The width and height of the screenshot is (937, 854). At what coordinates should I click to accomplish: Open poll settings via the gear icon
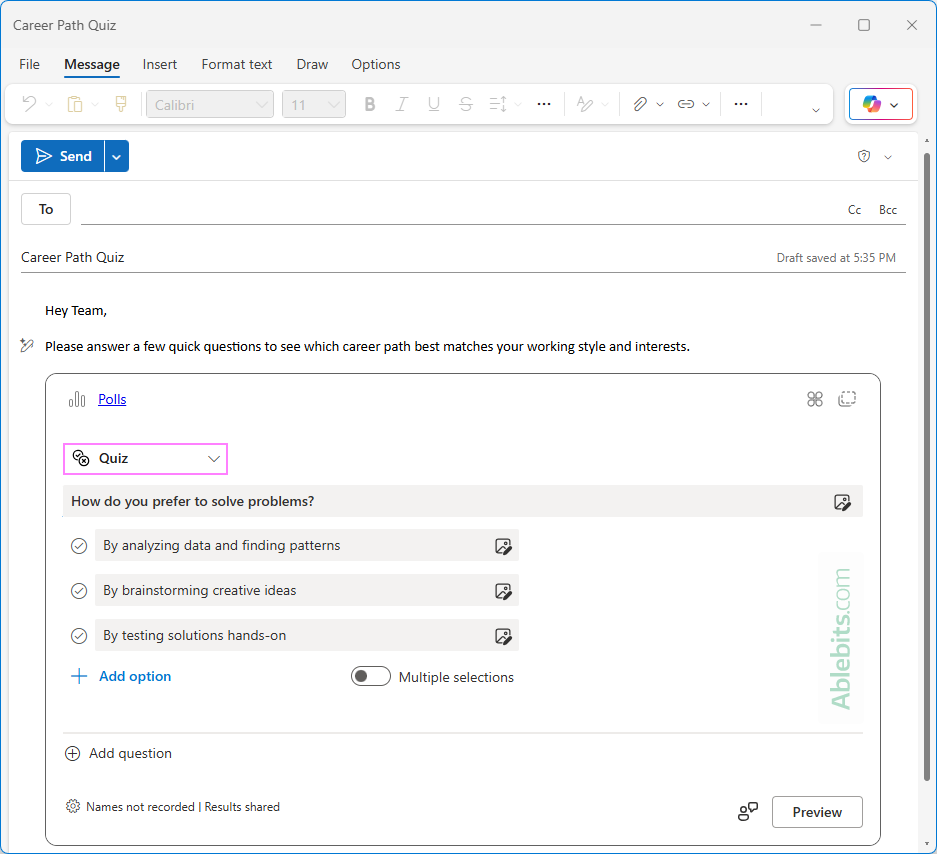coord(71,806)
